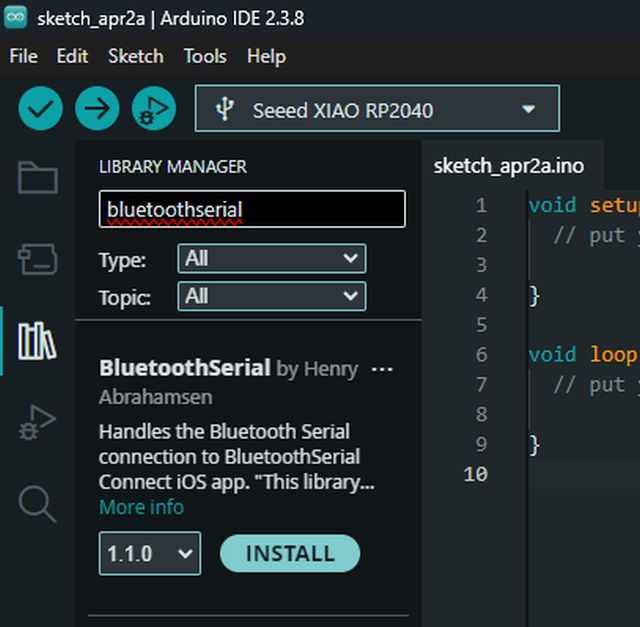Expand the 1.1.0 version dropdown

(x=150, y=553)
